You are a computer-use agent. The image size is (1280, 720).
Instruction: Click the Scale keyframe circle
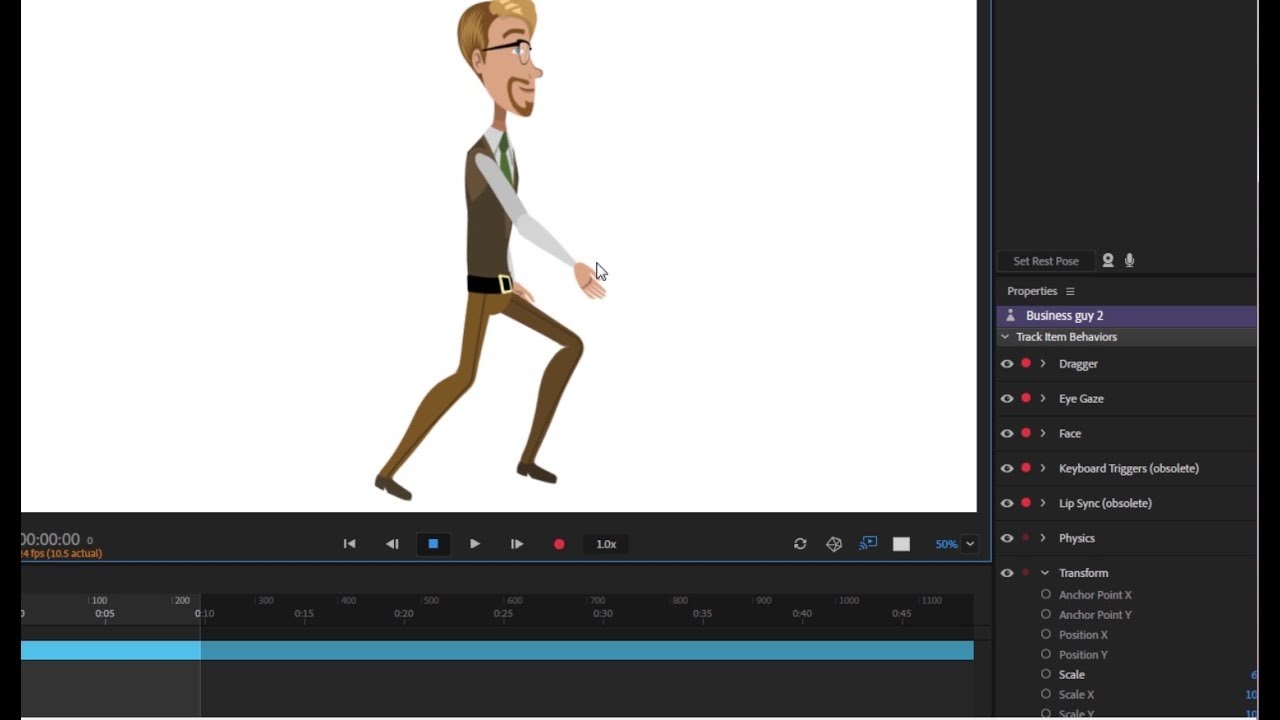pos(1046,675)
